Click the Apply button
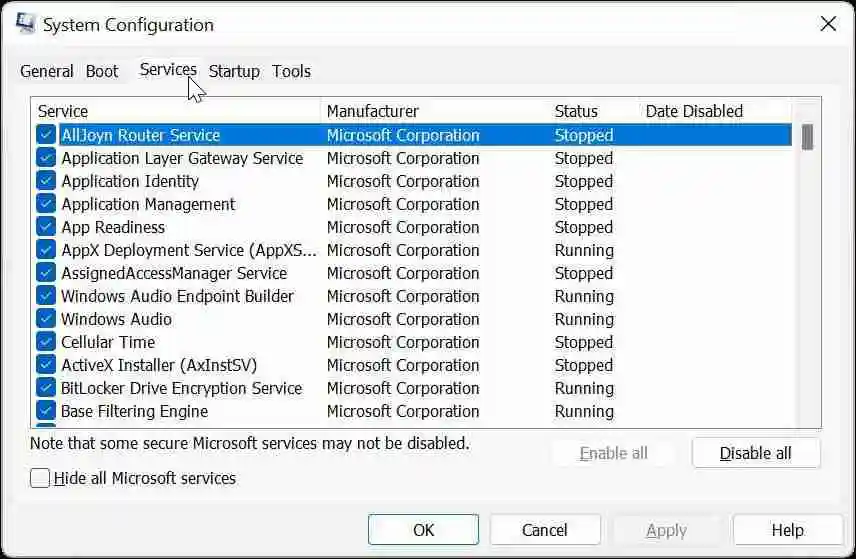The image size is (856, 559). tap(667, 530)
